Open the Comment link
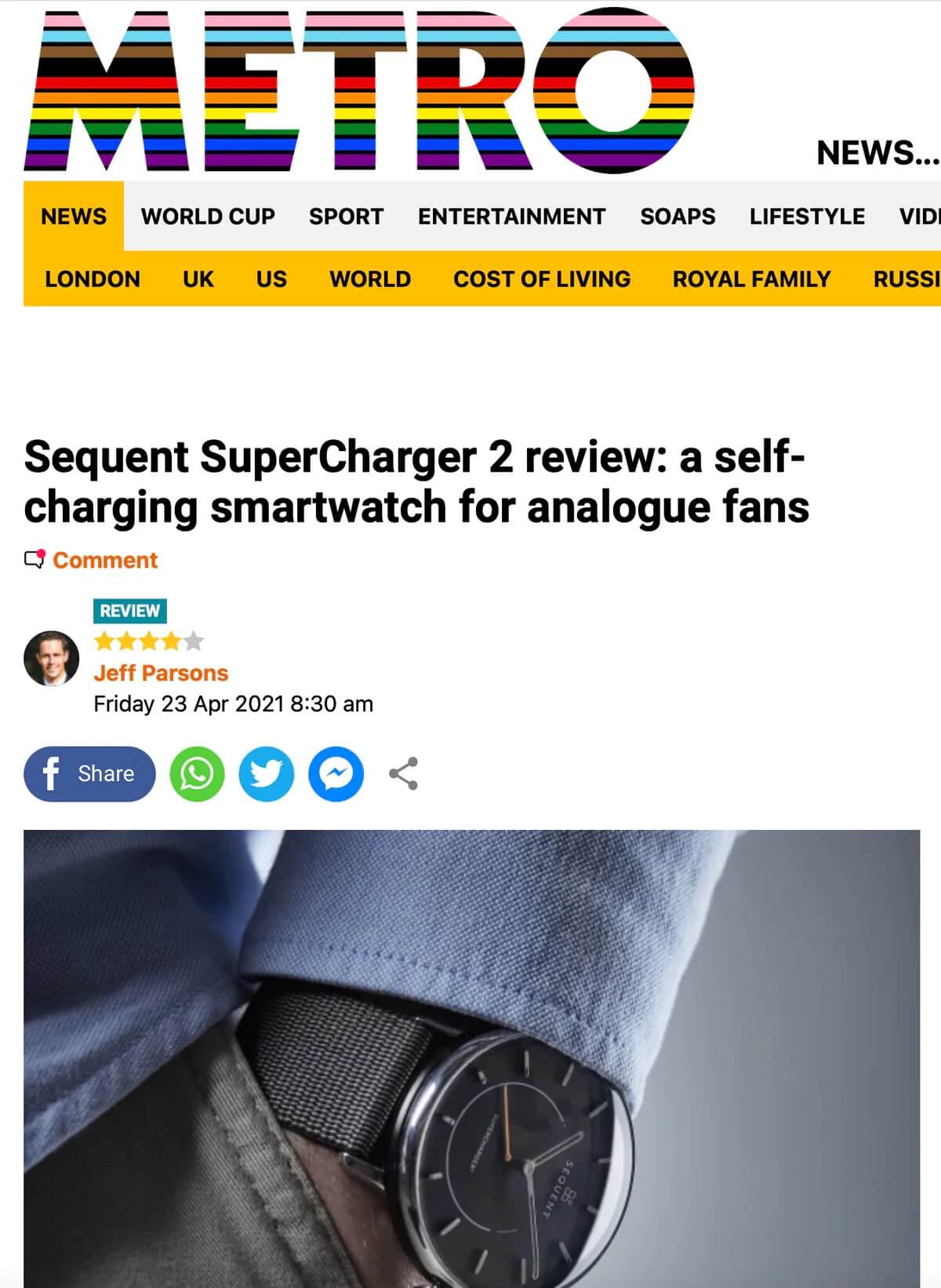This screenshot has width=941, height=1288. (x=105, y=560)
